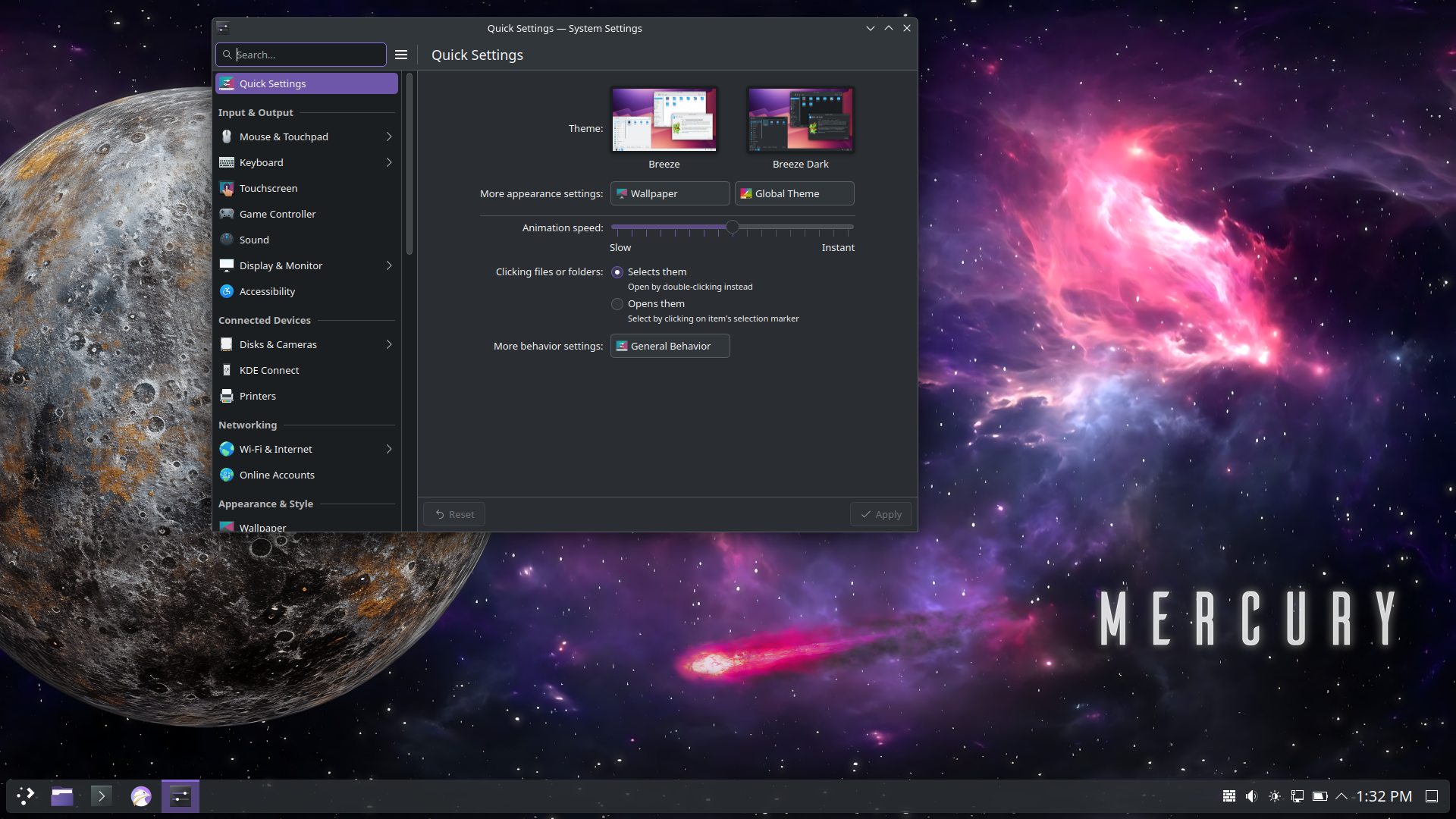Open the brightness tray icon
1456x819 pixels.
(1275, 796)
